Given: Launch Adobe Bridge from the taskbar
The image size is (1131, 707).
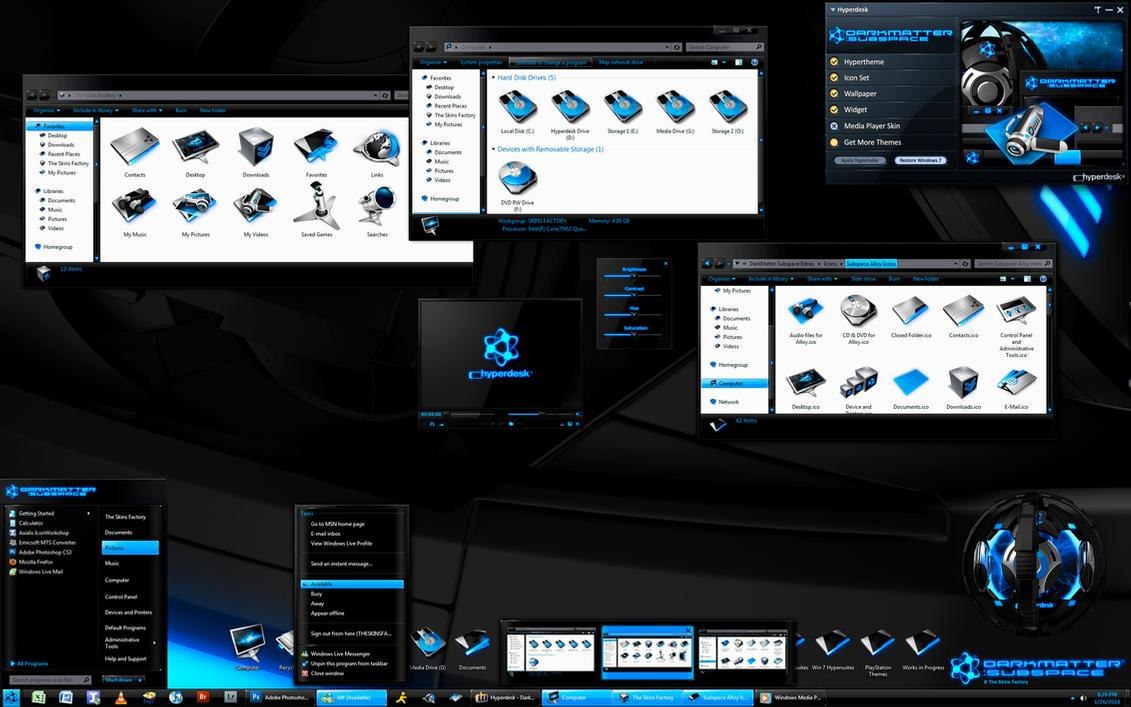Looking at the screenshot, I should [x=204, y=698].
